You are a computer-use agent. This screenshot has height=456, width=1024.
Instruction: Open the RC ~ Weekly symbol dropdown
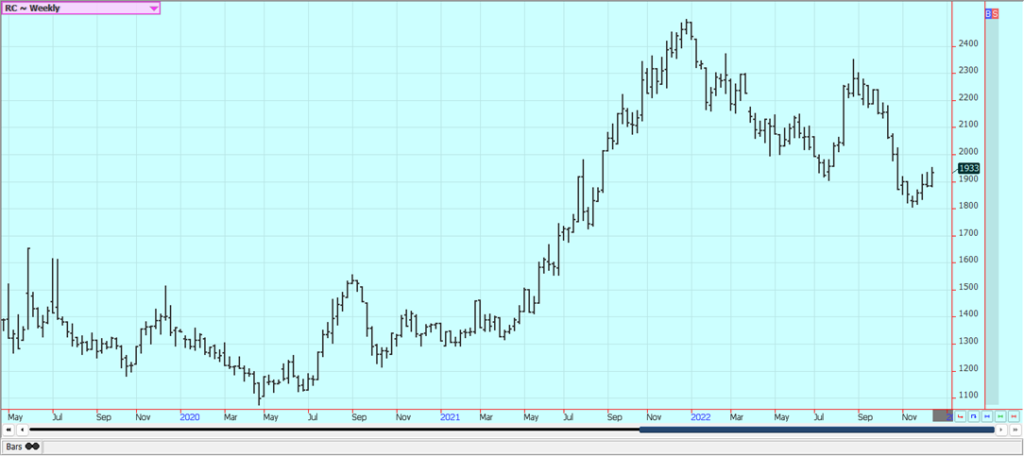click(x=80, y=8)
